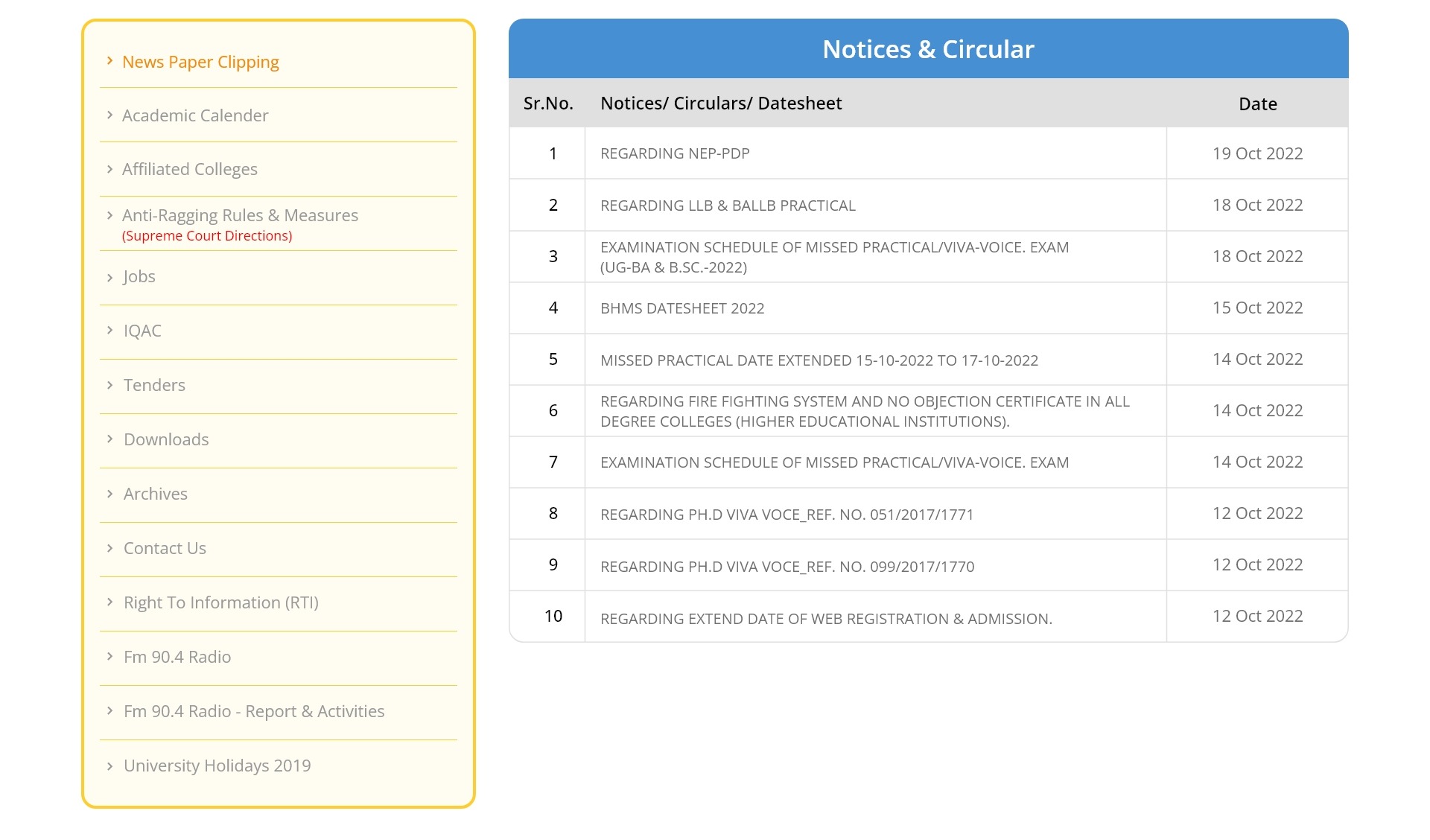Image resolution: width=1430 pixels, height=840 pixels.
Task: Click the chevron beside Fm 90.4 Radio
Action: [109, 656]
